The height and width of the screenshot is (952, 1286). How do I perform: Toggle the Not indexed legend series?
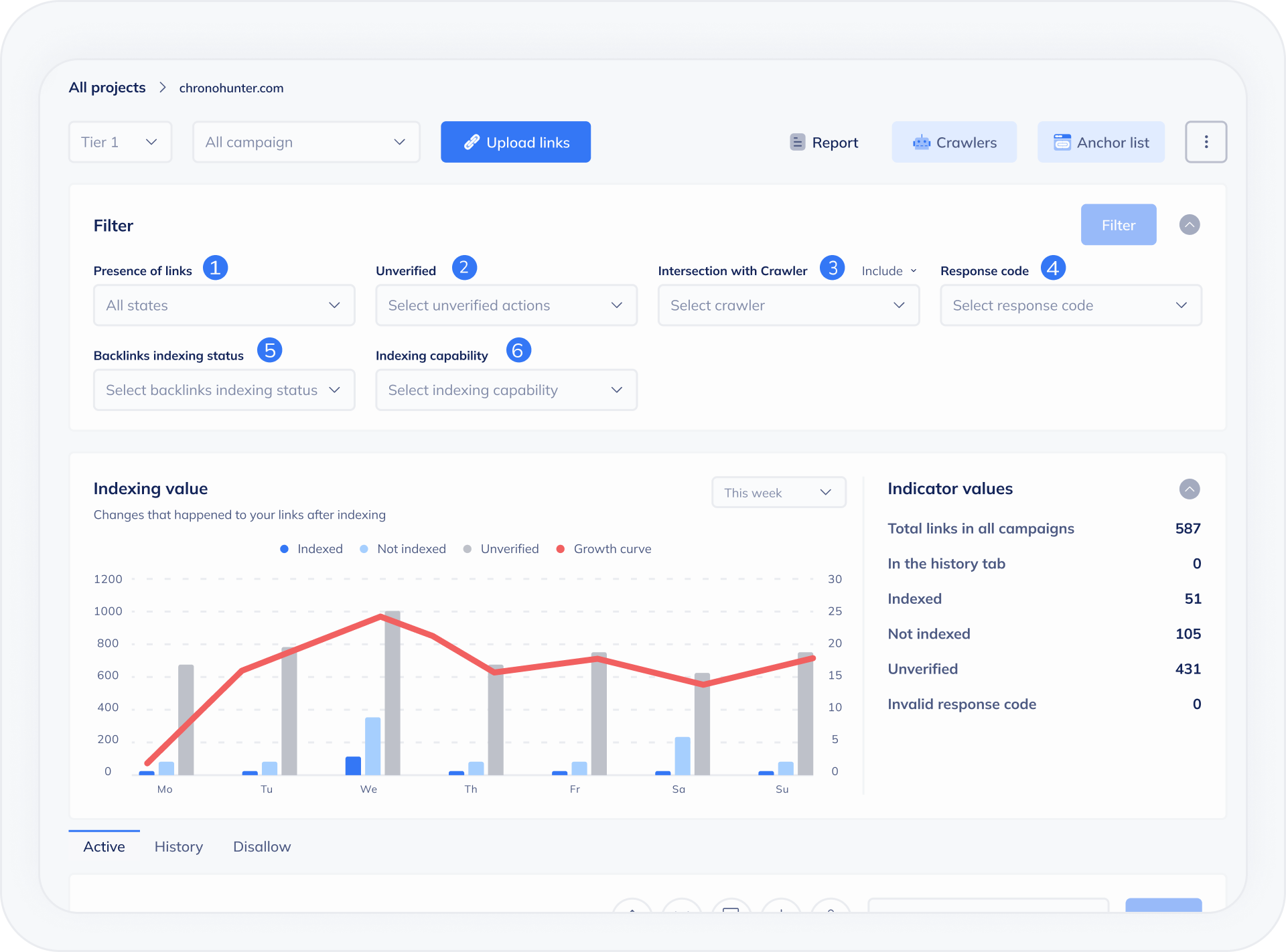point(403,549)
